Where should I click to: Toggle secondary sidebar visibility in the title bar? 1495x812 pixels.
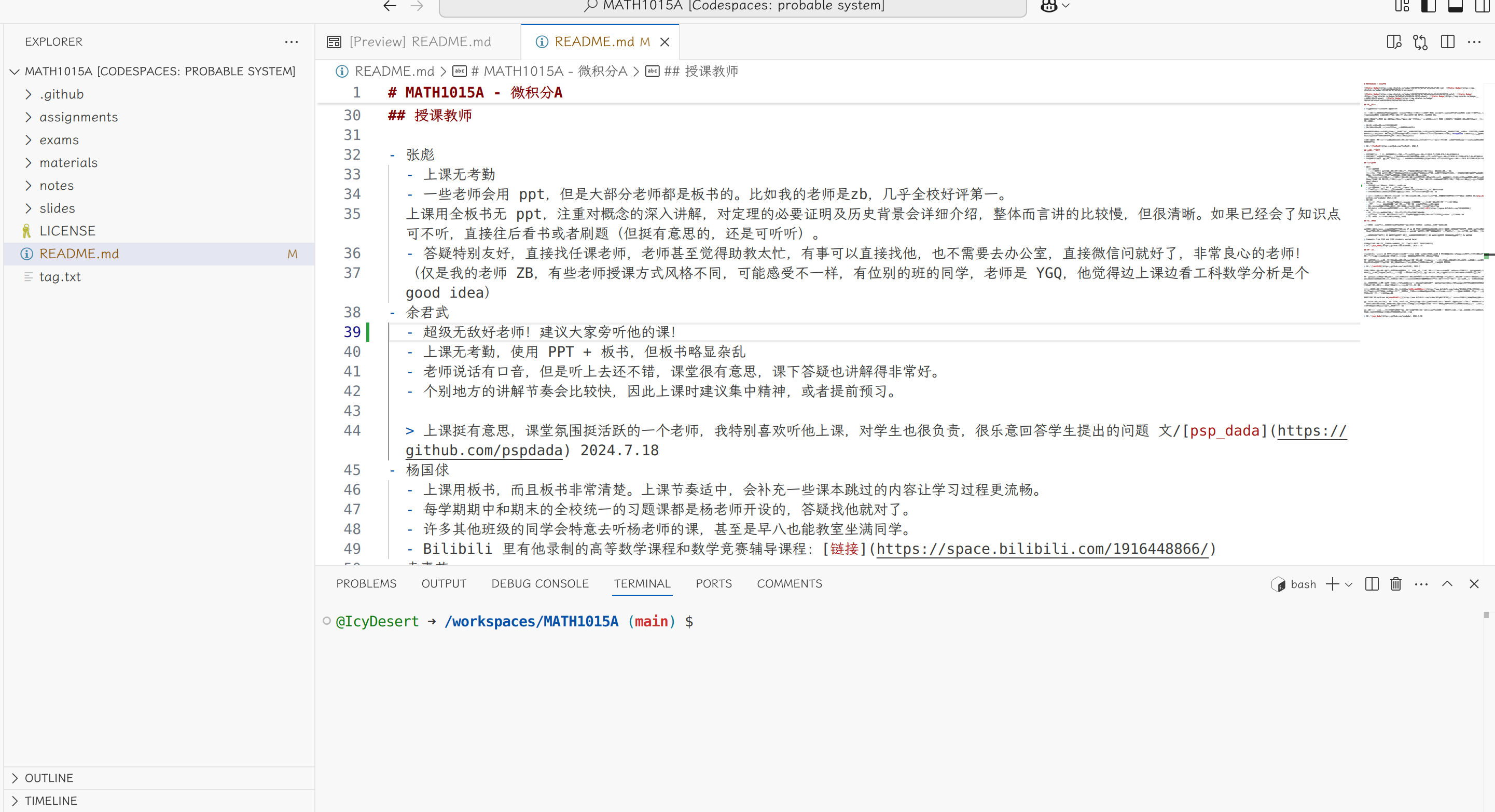pyautogui.click(x=1482, y=6)
